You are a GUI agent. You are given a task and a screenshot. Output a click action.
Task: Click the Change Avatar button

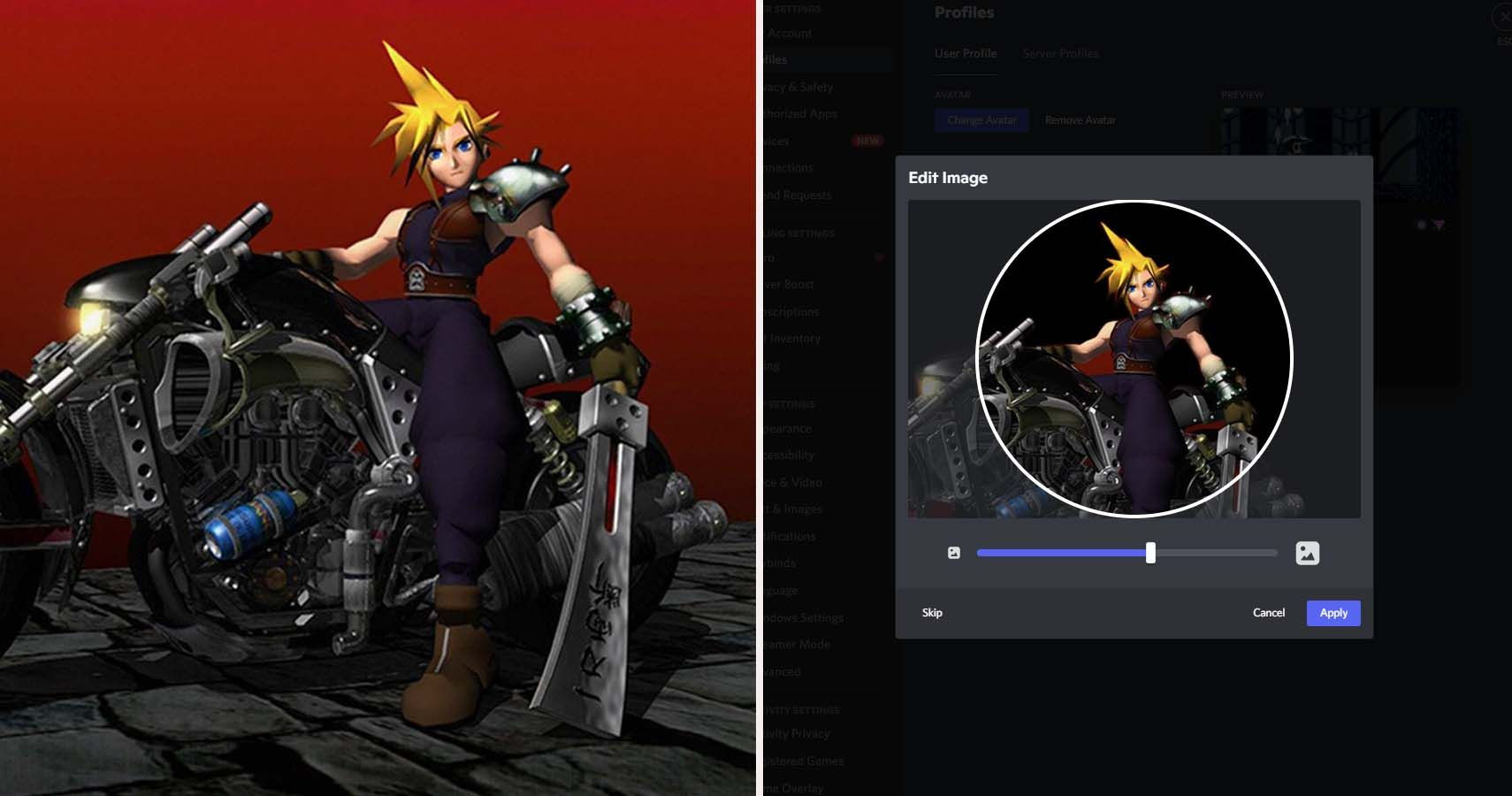(981, 120)
